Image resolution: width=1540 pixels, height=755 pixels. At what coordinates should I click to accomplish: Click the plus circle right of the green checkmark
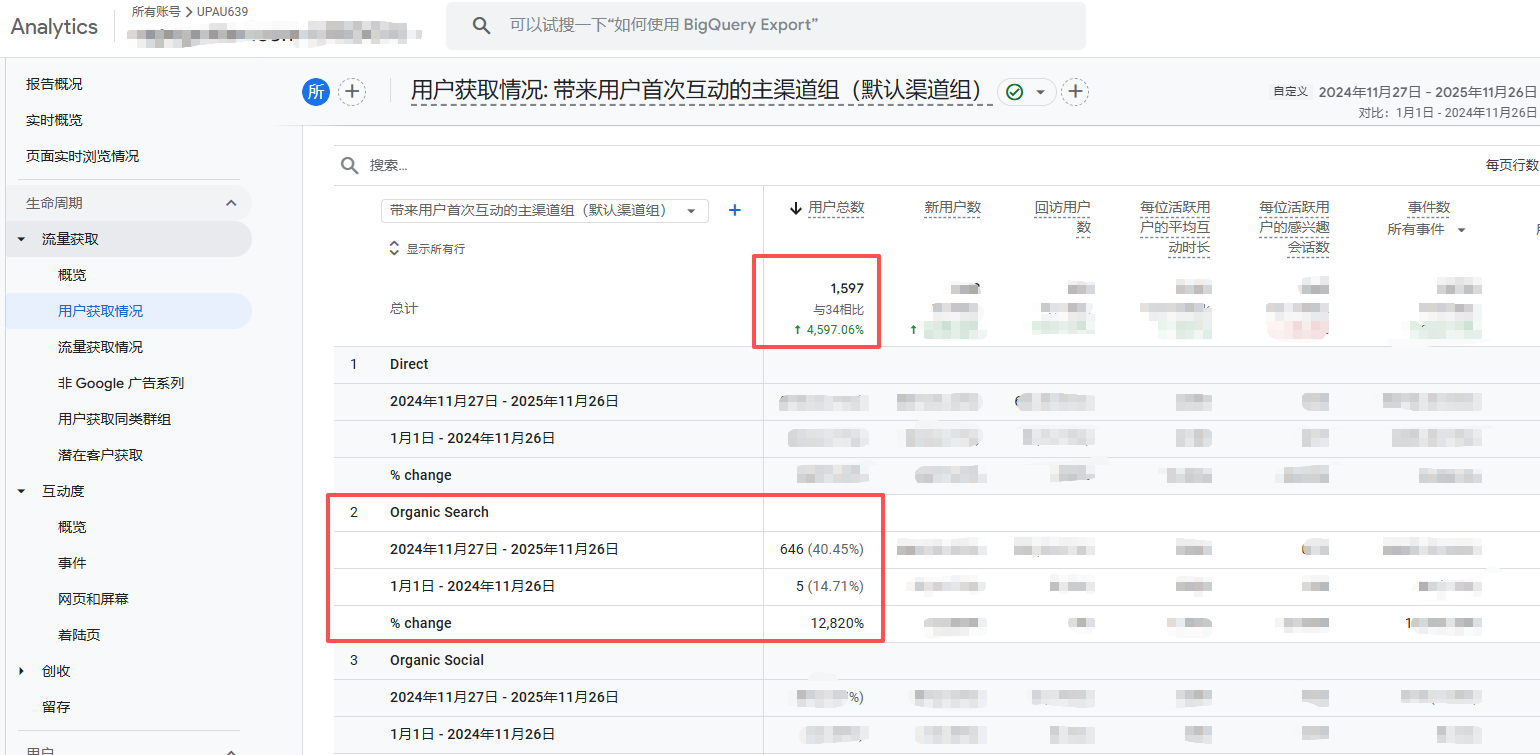1075,92
